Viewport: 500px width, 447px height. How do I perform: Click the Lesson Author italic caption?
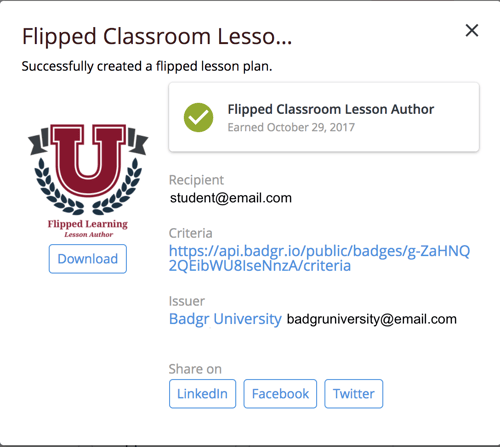tap(89, 235)
